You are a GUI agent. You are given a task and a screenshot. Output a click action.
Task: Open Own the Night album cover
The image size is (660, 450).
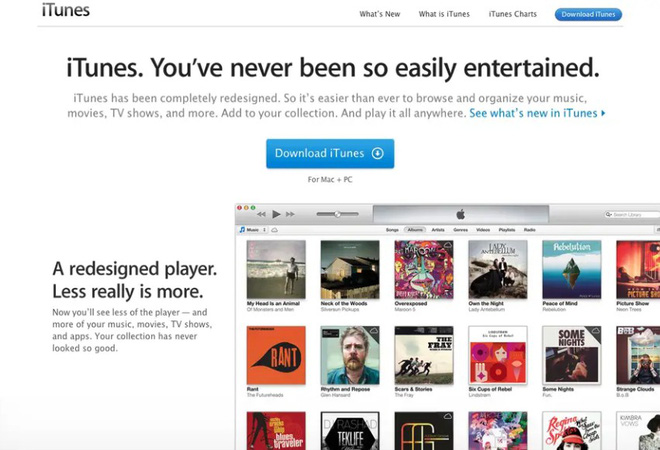[x=498, y=269]
